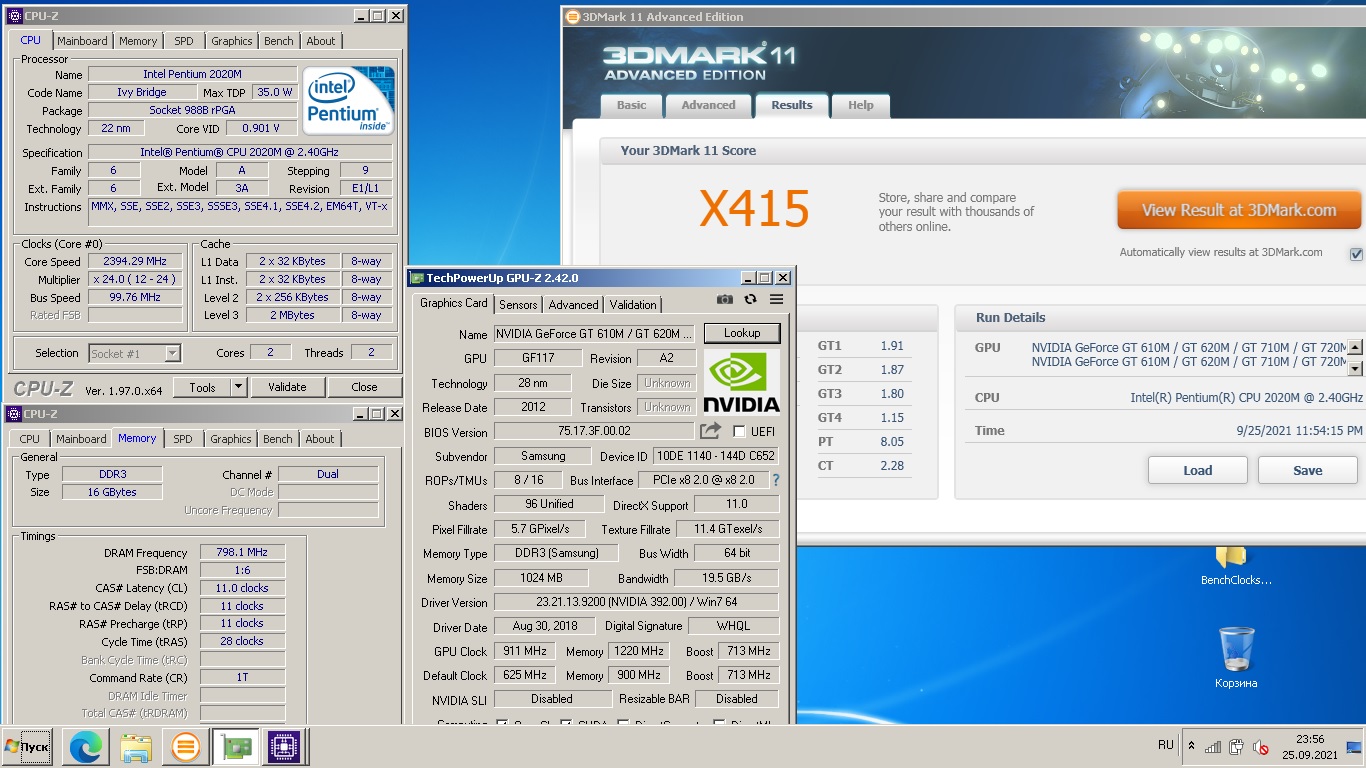Click the CPU Name field Intel Pentium 2020M
Viewport: 1366px width, 768px height.
pos(193,74)
